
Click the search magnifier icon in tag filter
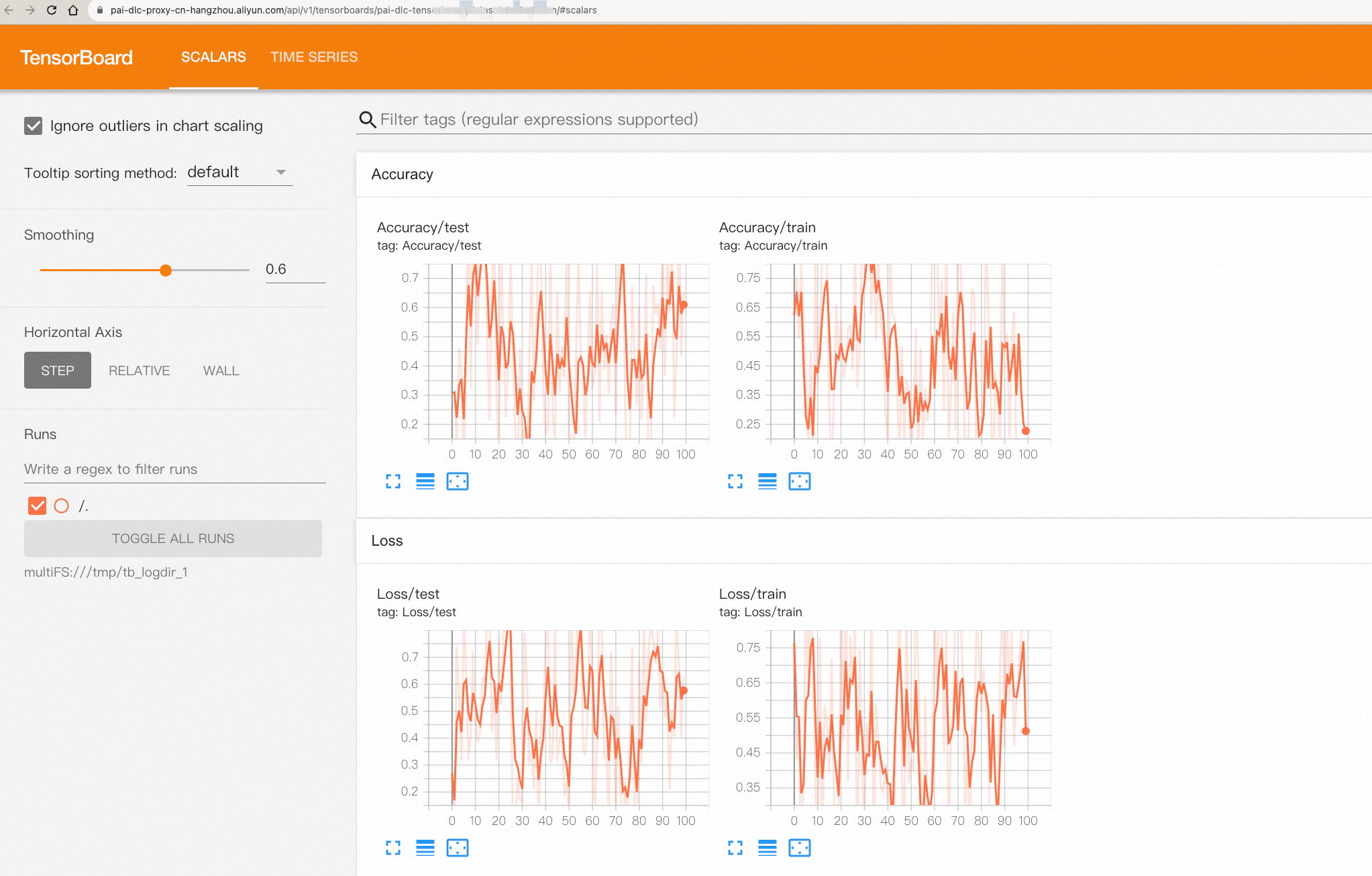click(367, 119)
